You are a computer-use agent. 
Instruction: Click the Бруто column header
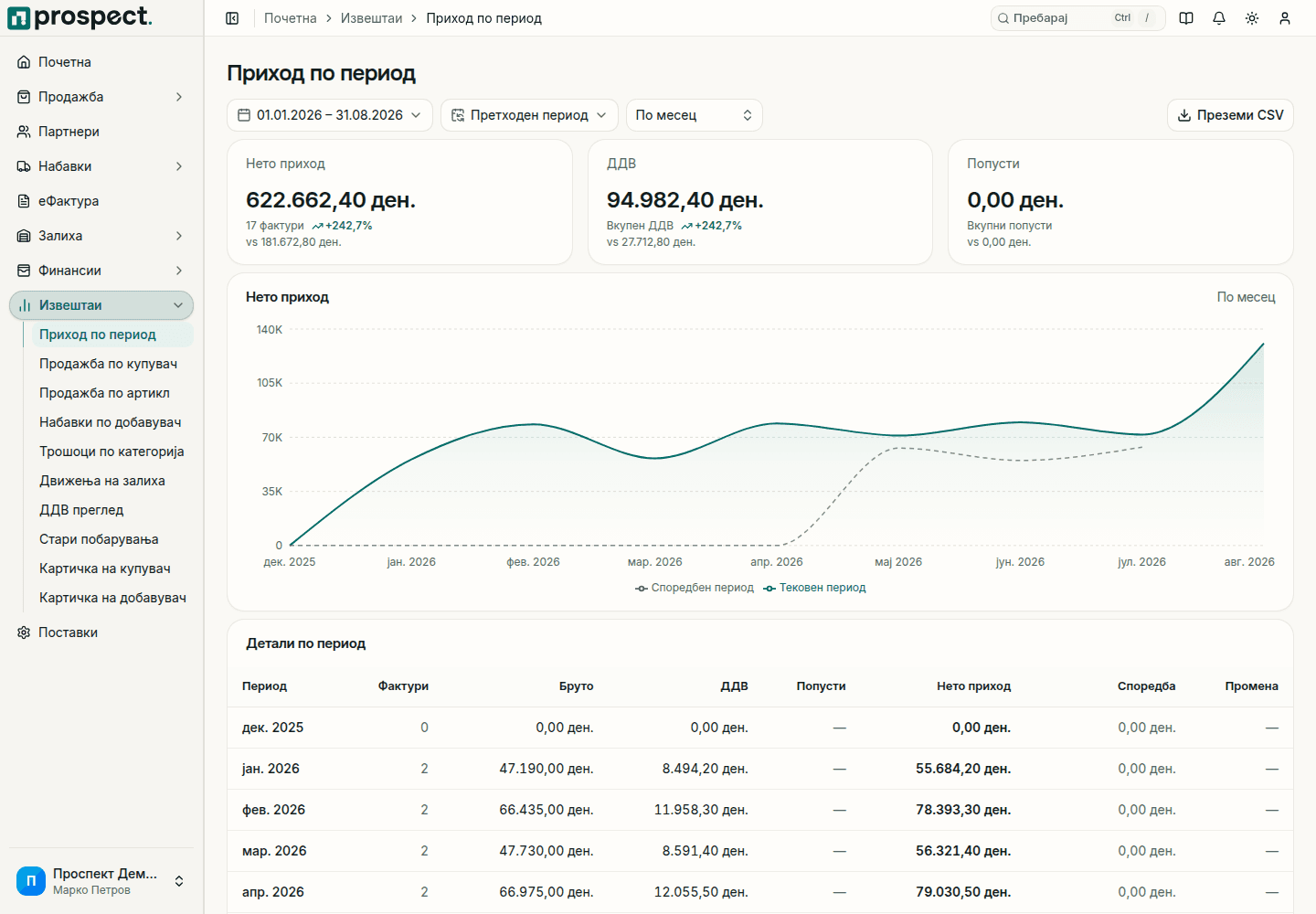[x=577, y=686]
